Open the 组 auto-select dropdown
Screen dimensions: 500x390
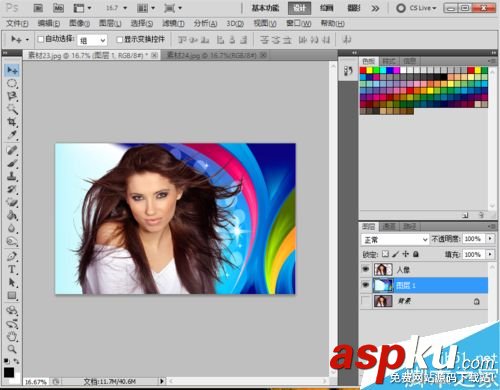point(92,40)
